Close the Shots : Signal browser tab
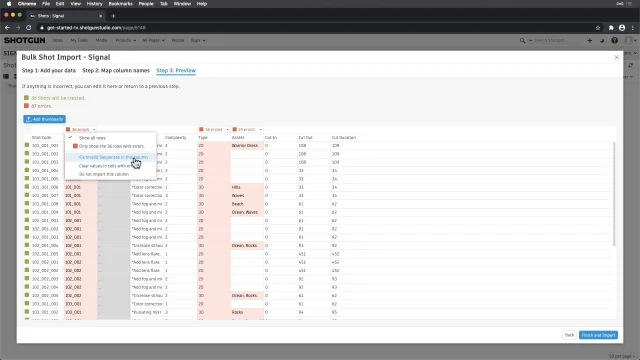Image resolution: width=640 pixels, height=360 pixels. [x=100, y=16]
